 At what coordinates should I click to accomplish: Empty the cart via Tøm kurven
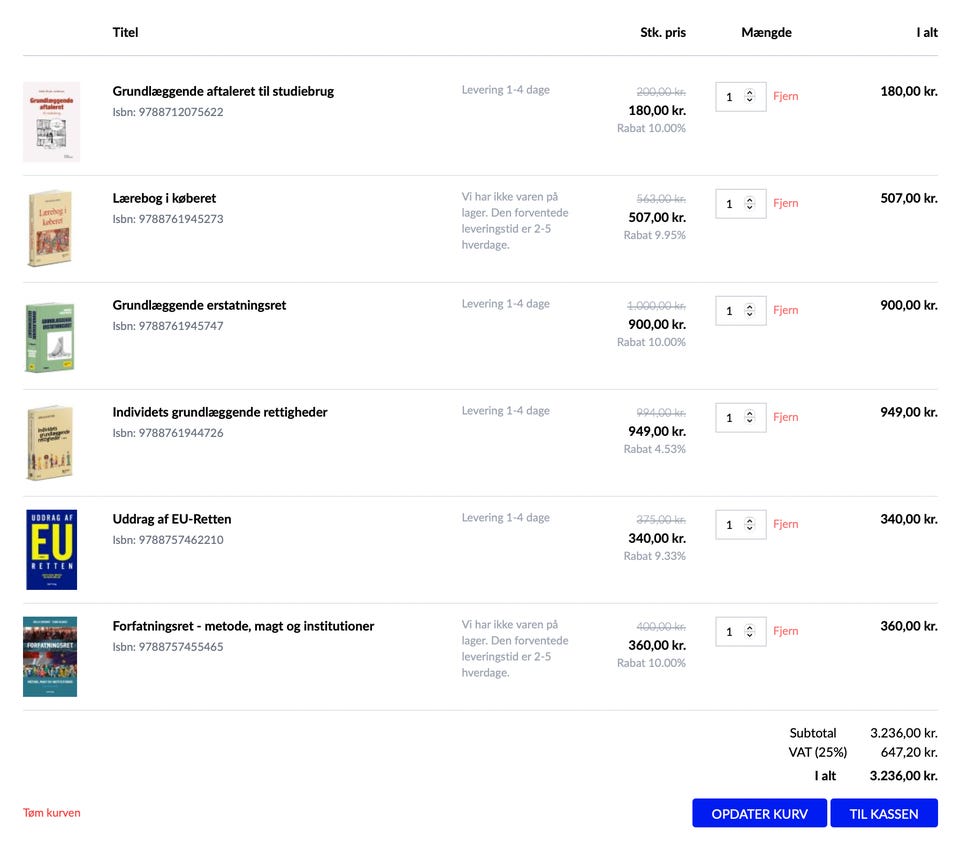coord(52,813)
